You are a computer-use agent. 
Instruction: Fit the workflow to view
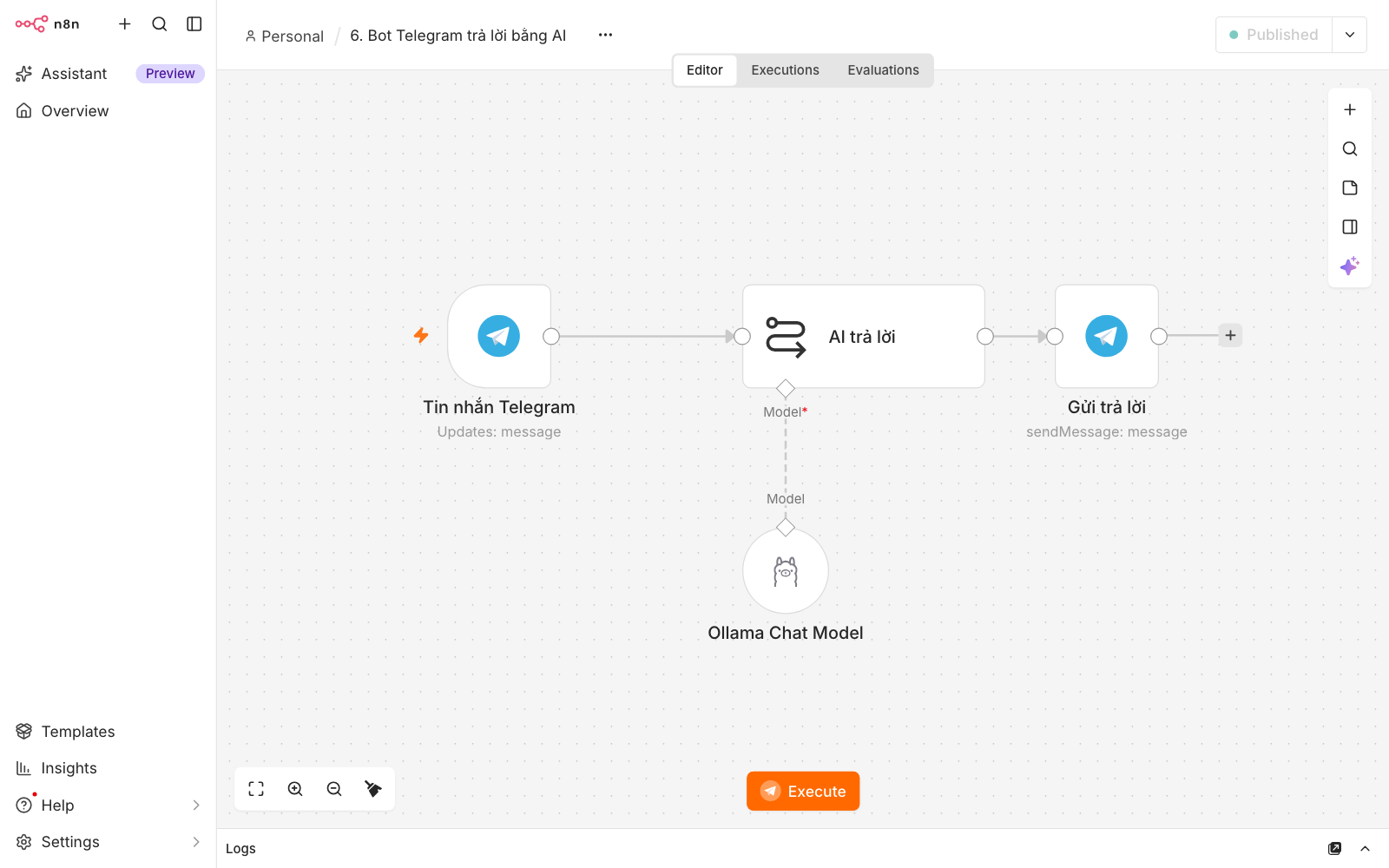tap(256, 789)
